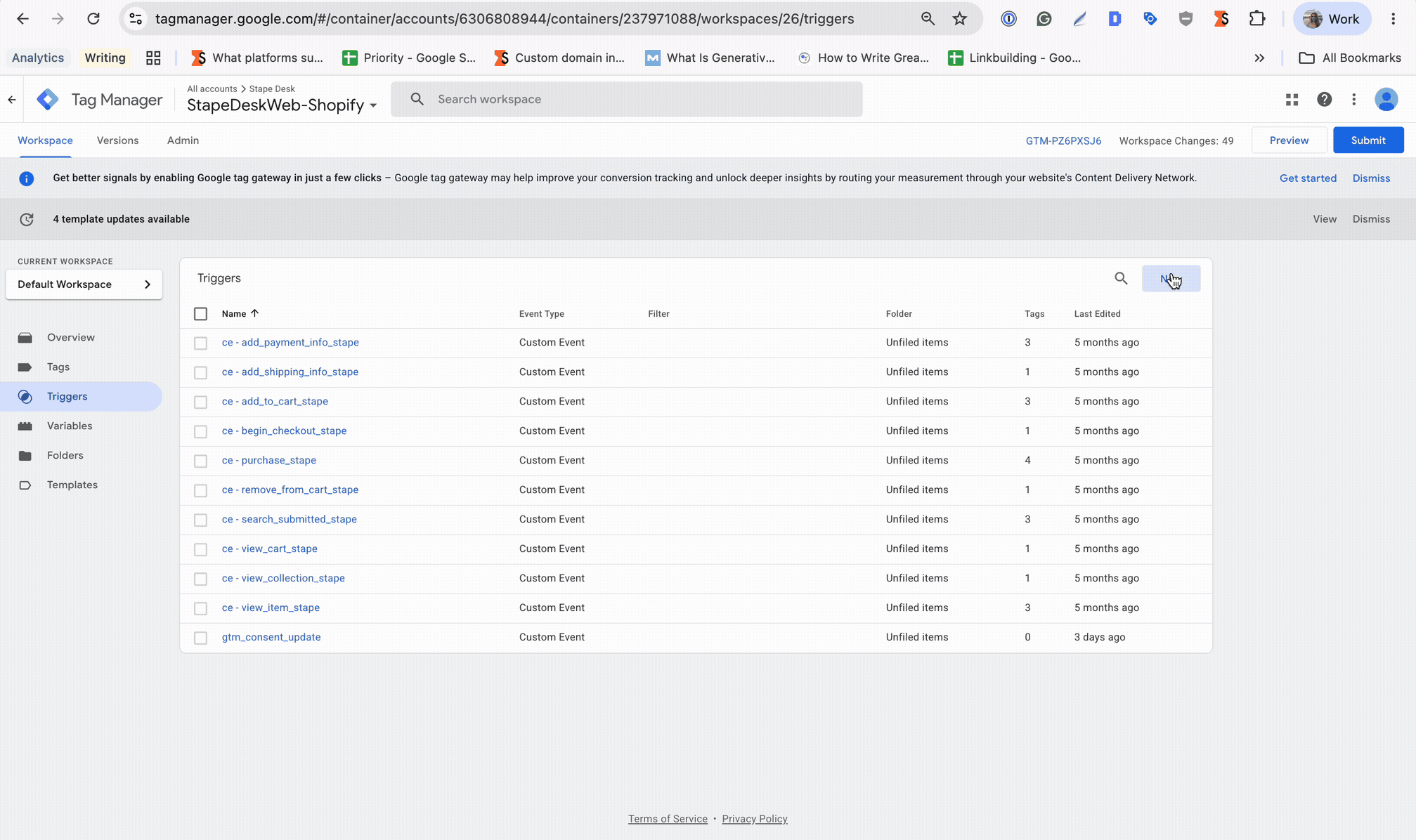1416x840 pixels.
Task: Open the Analytics bookmark
Action: tap(38, 58)
